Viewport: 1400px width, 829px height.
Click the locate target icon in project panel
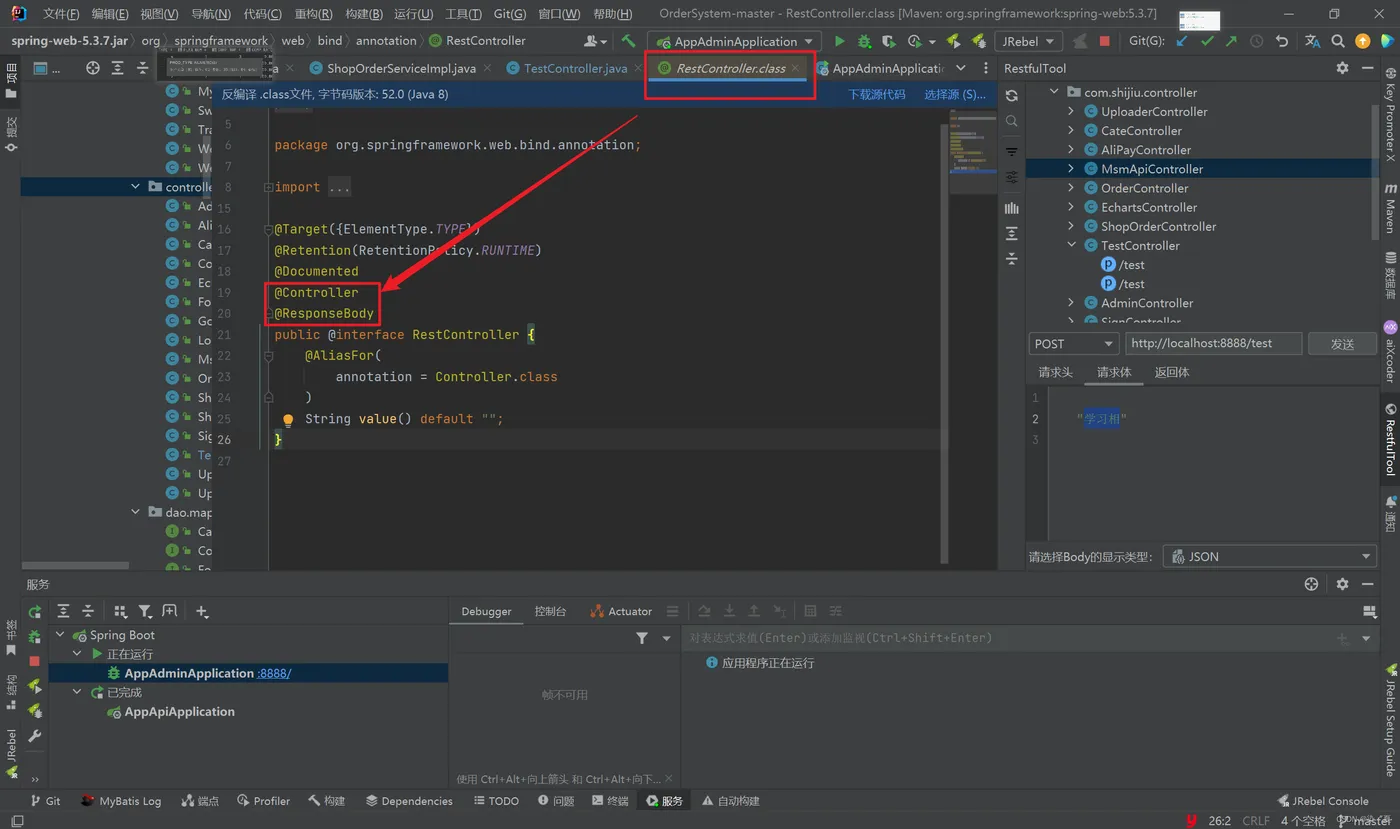[93, 68]
